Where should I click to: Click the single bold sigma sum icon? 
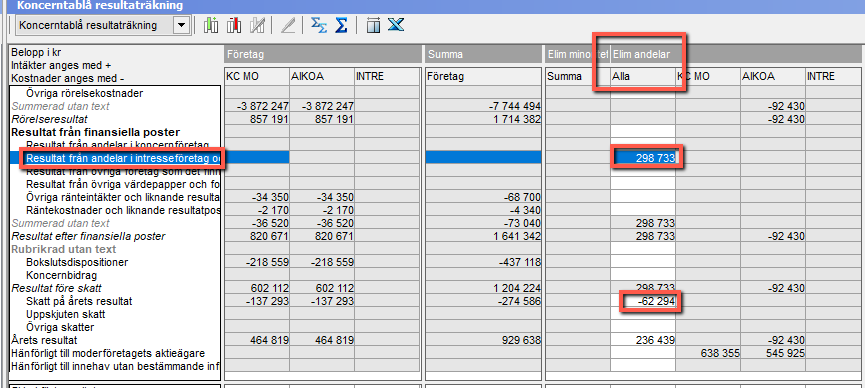pyautogui.click(x=341, y=25)
